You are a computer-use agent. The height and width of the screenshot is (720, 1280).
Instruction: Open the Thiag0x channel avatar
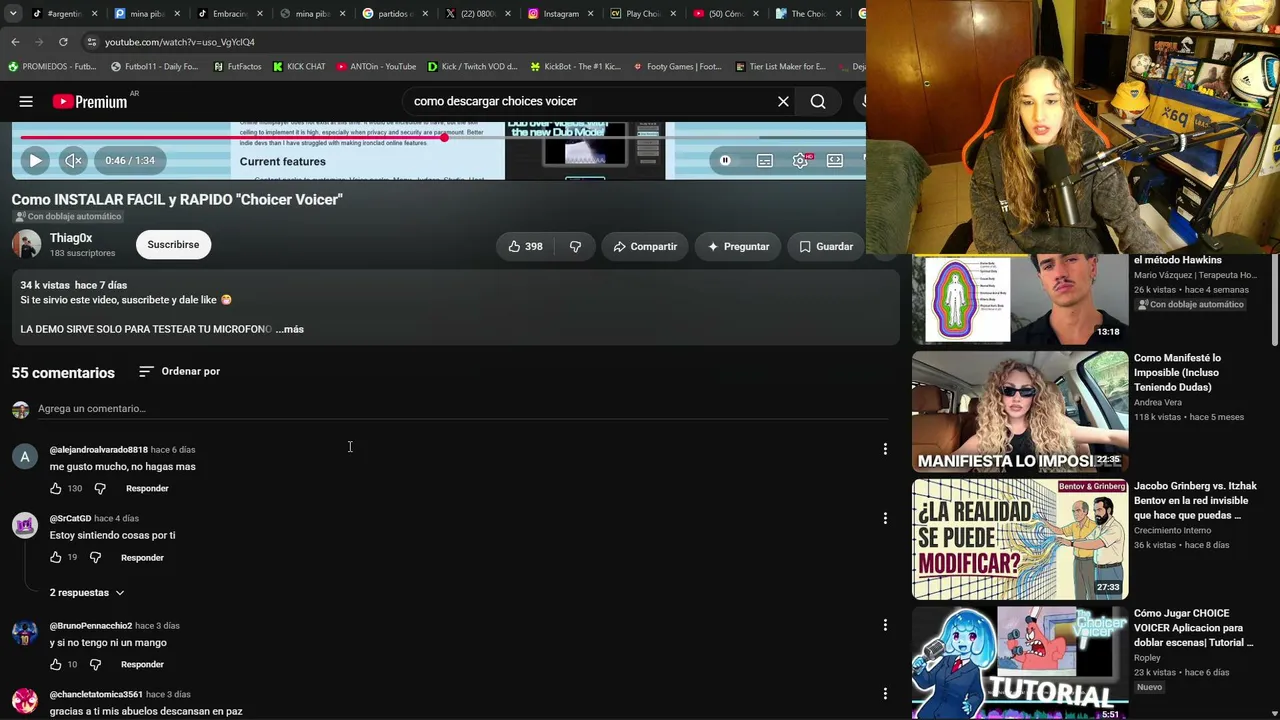click(26, 244)
